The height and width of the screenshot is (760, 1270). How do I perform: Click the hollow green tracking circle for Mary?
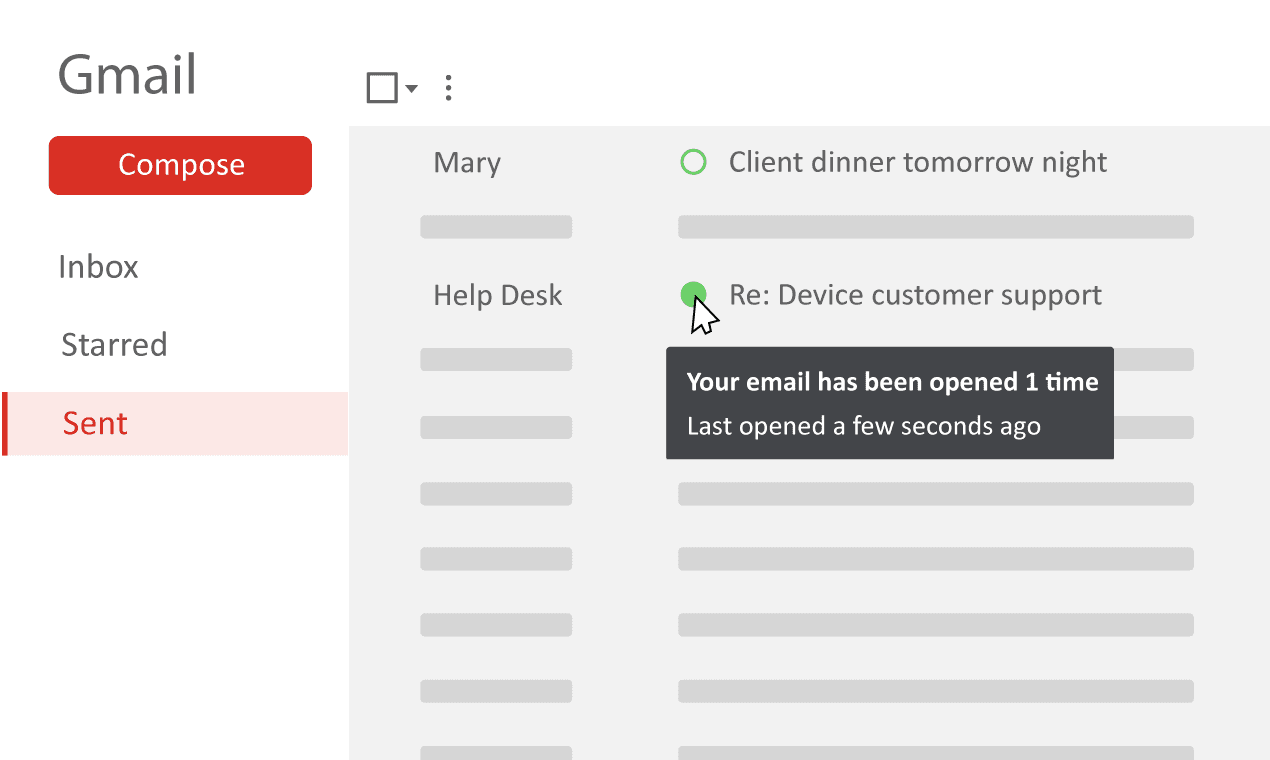click(x=693, y=162)
